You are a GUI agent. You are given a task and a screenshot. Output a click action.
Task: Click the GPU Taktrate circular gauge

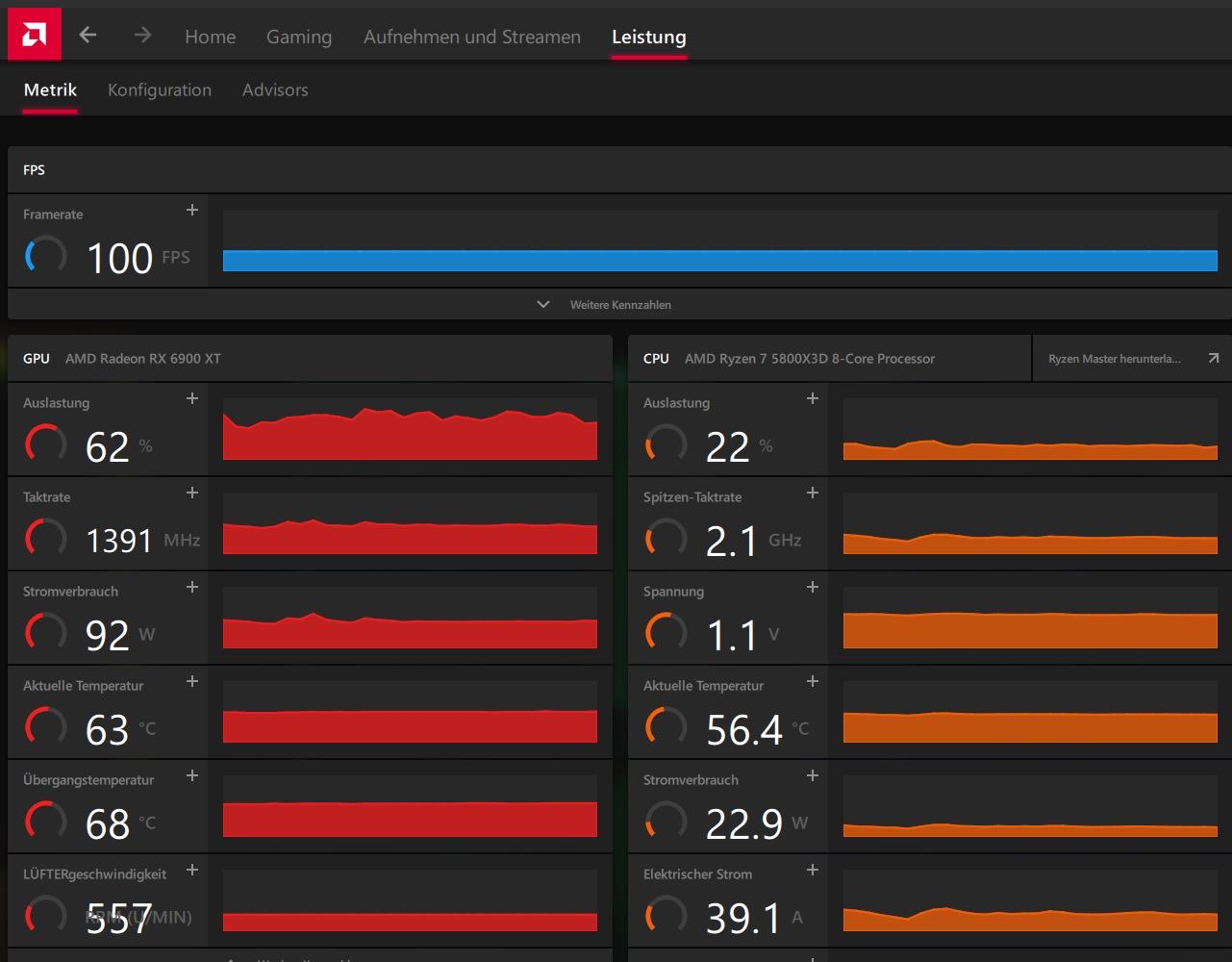coord(45,538)
